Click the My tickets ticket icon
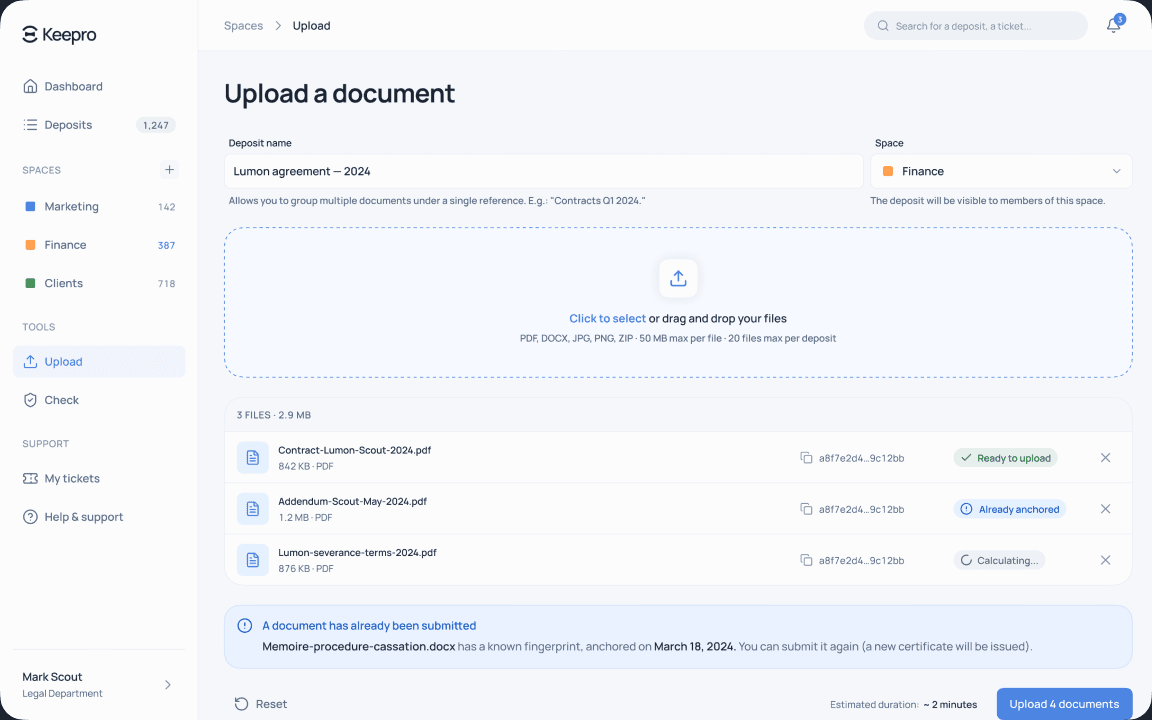The height and width of the screenshot is (720, 1152). tap(30, 478)
